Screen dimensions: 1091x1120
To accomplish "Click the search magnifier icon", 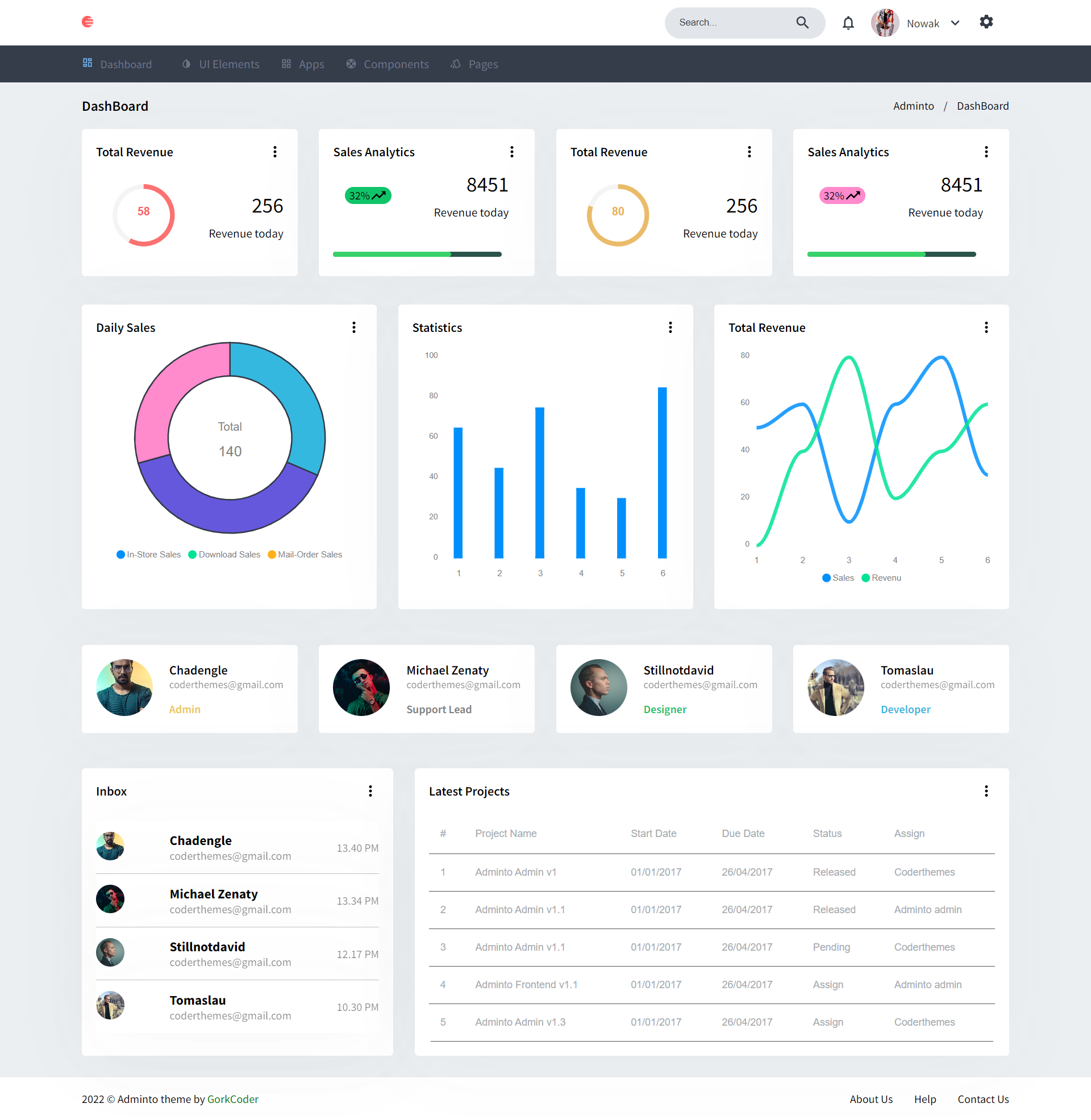I will [802, 22].
